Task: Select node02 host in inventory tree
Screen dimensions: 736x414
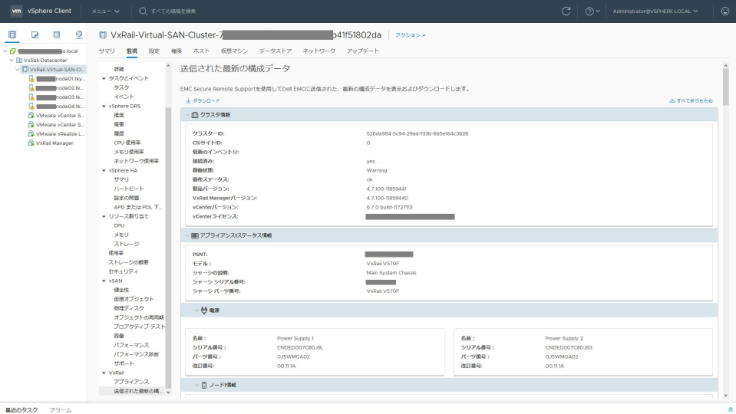Action: point(59,88)
